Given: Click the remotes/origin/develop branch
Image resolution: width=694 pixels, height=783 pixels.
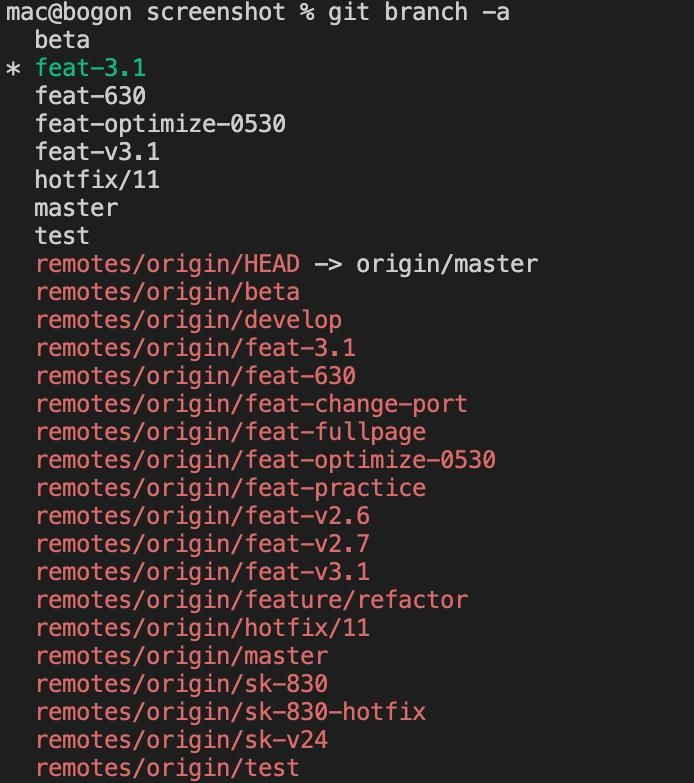Looking at the screenshot, I should [x=188, y=320].
